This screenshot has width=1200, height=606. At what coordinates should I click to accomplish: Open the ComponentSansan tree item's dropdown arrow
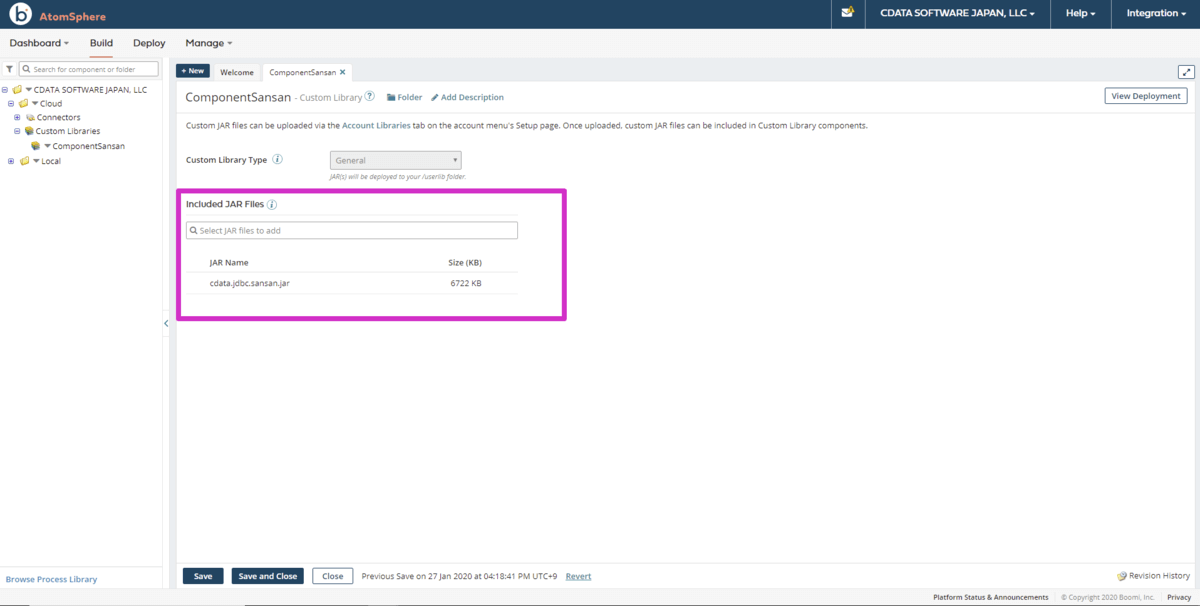coord(47,146)
